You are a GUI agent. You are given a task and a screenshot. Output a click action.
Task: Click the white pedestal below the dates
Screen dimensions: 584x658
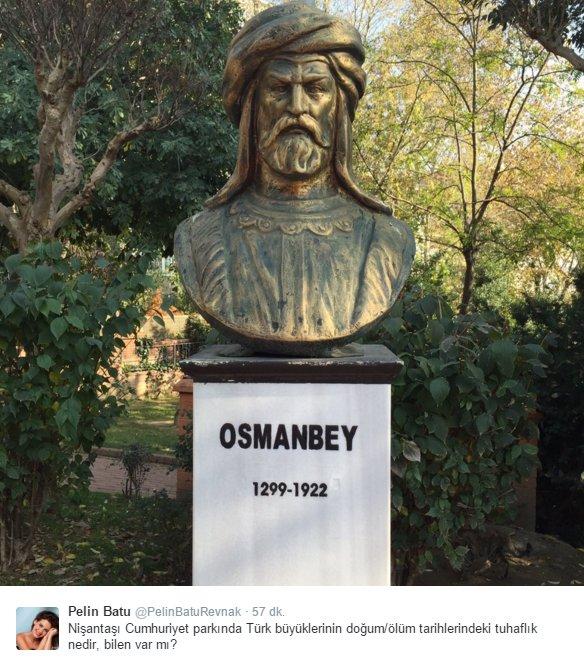(x=292, y=541)
